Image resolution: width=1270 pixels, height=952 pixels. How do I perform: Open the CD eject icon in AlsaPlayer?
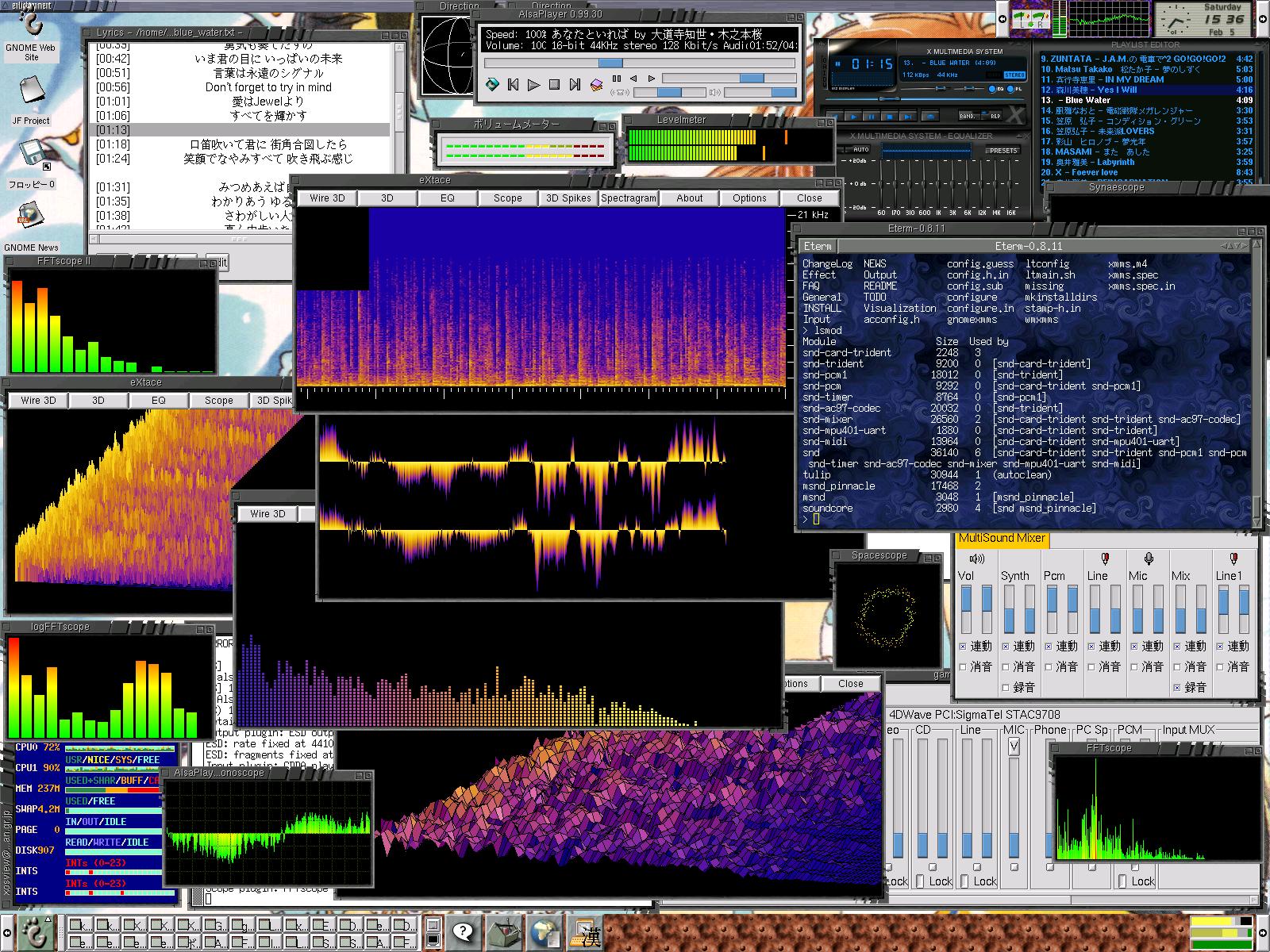point(492,84)
